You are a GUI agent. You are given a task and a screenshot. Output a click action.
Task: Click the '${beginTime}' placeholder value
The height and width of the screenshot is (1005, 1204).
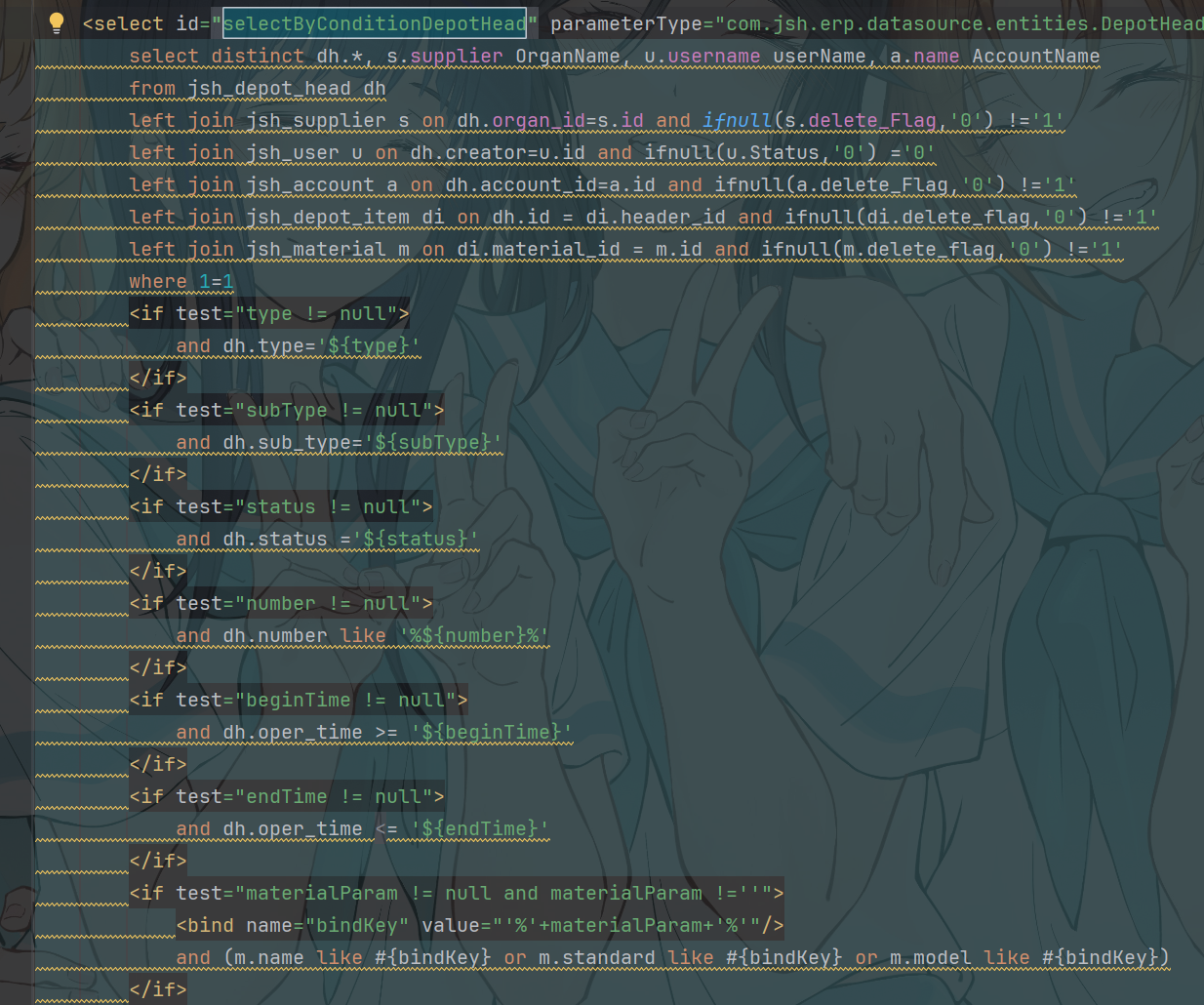pos(492,732)
